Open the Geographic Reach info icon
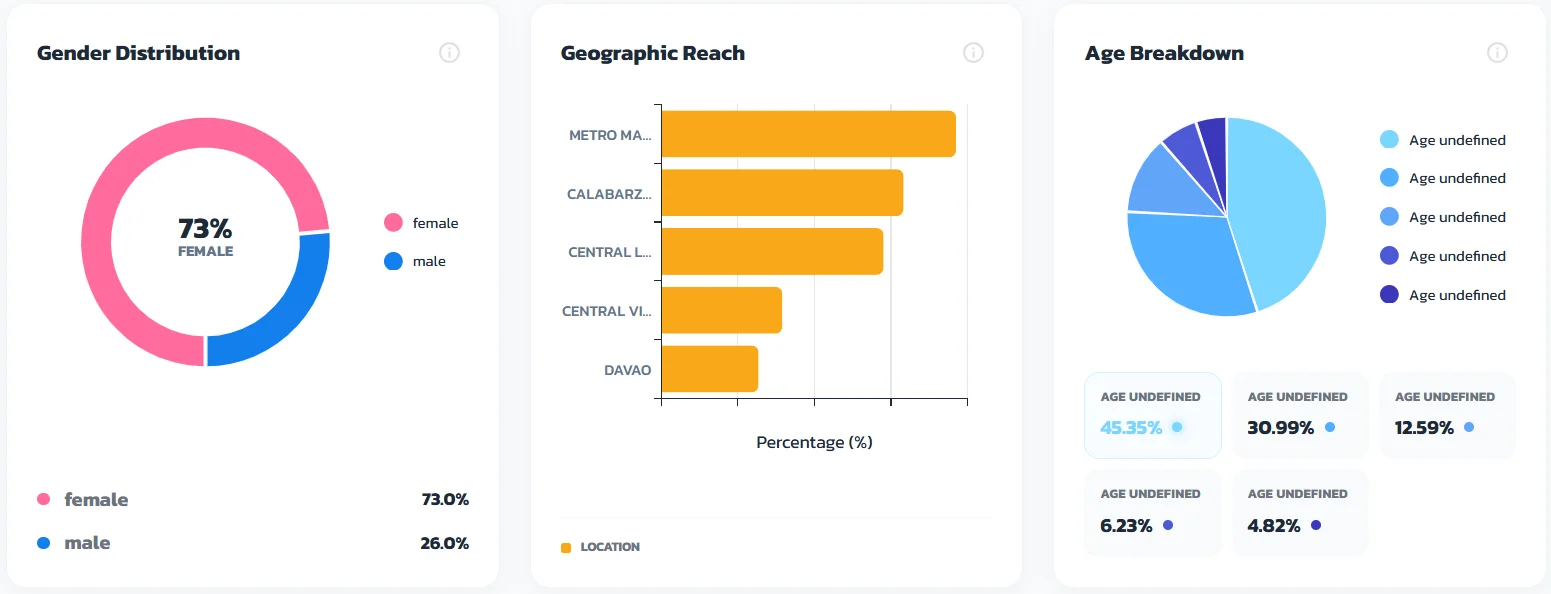1551x594 pixels. [973, 53]
